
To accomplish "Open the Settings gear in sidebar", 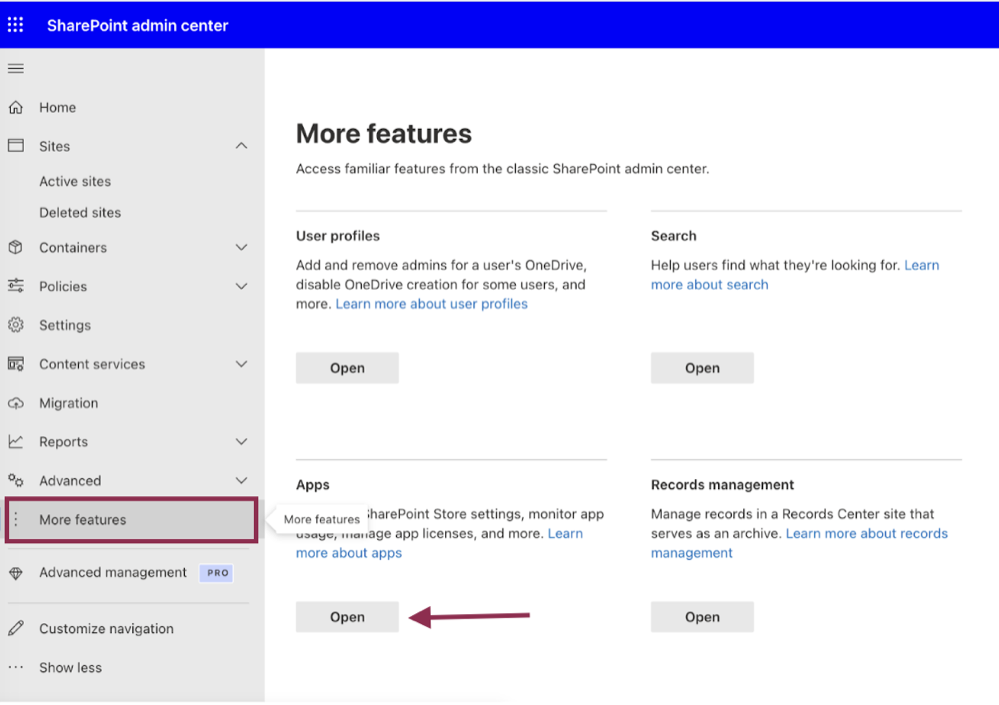I will (15, 325).
